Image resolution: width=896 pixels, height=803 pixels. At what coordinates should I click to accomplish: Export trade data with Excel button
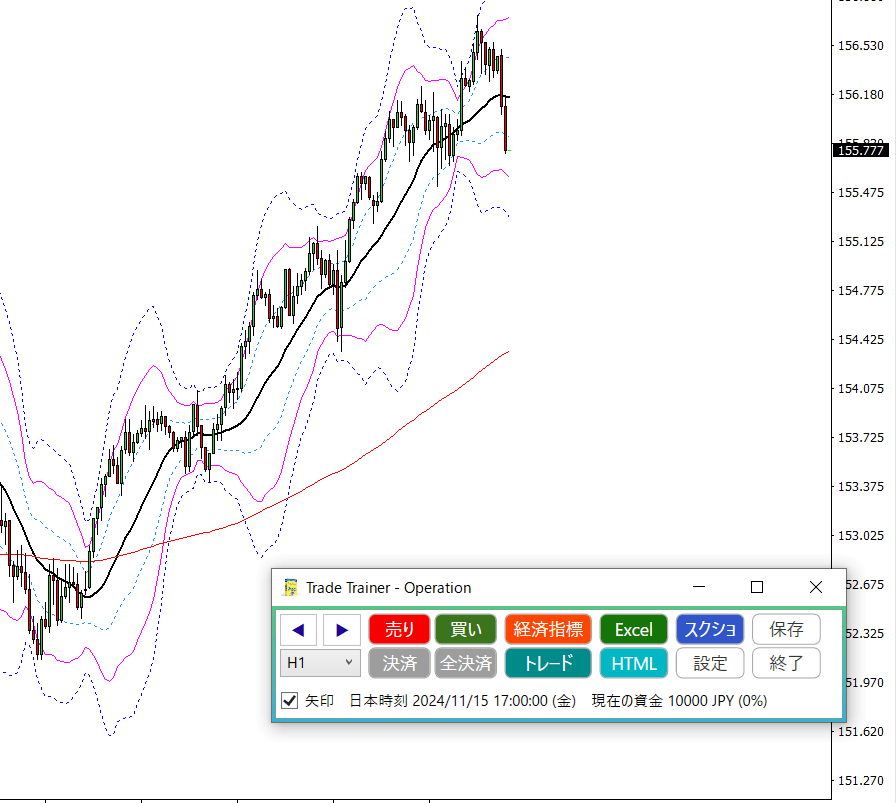[x=633, y=629]
